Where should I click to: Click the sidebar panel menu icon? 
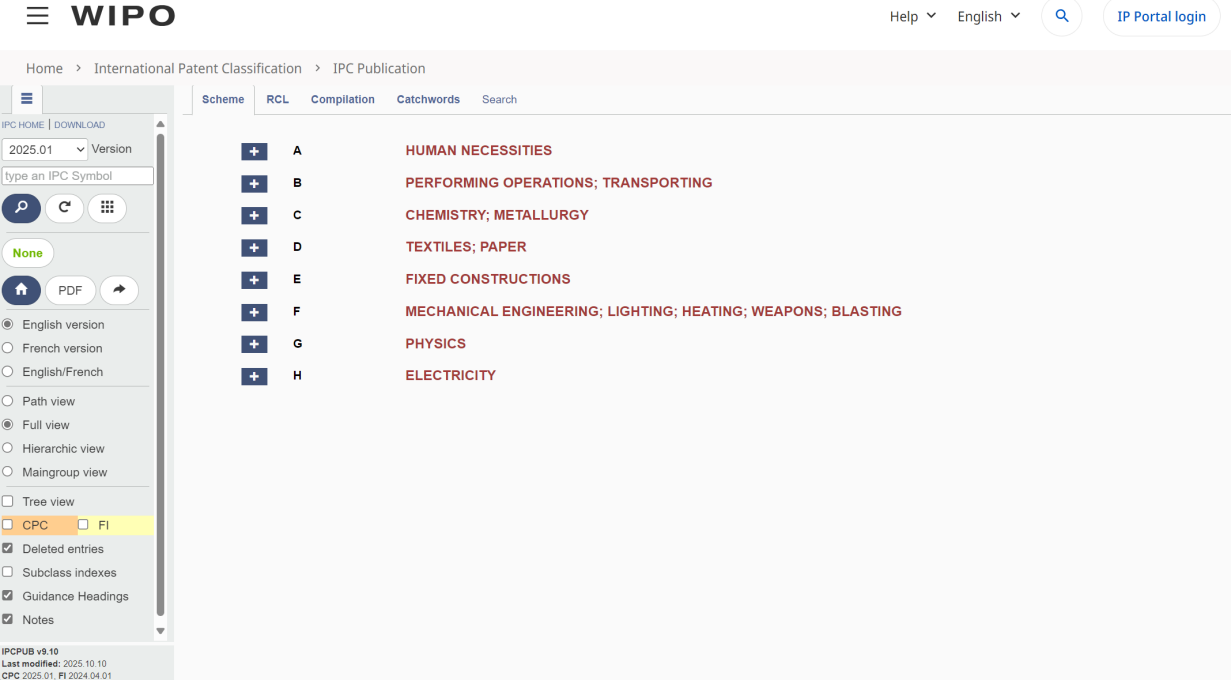click(x=27, y=99)
